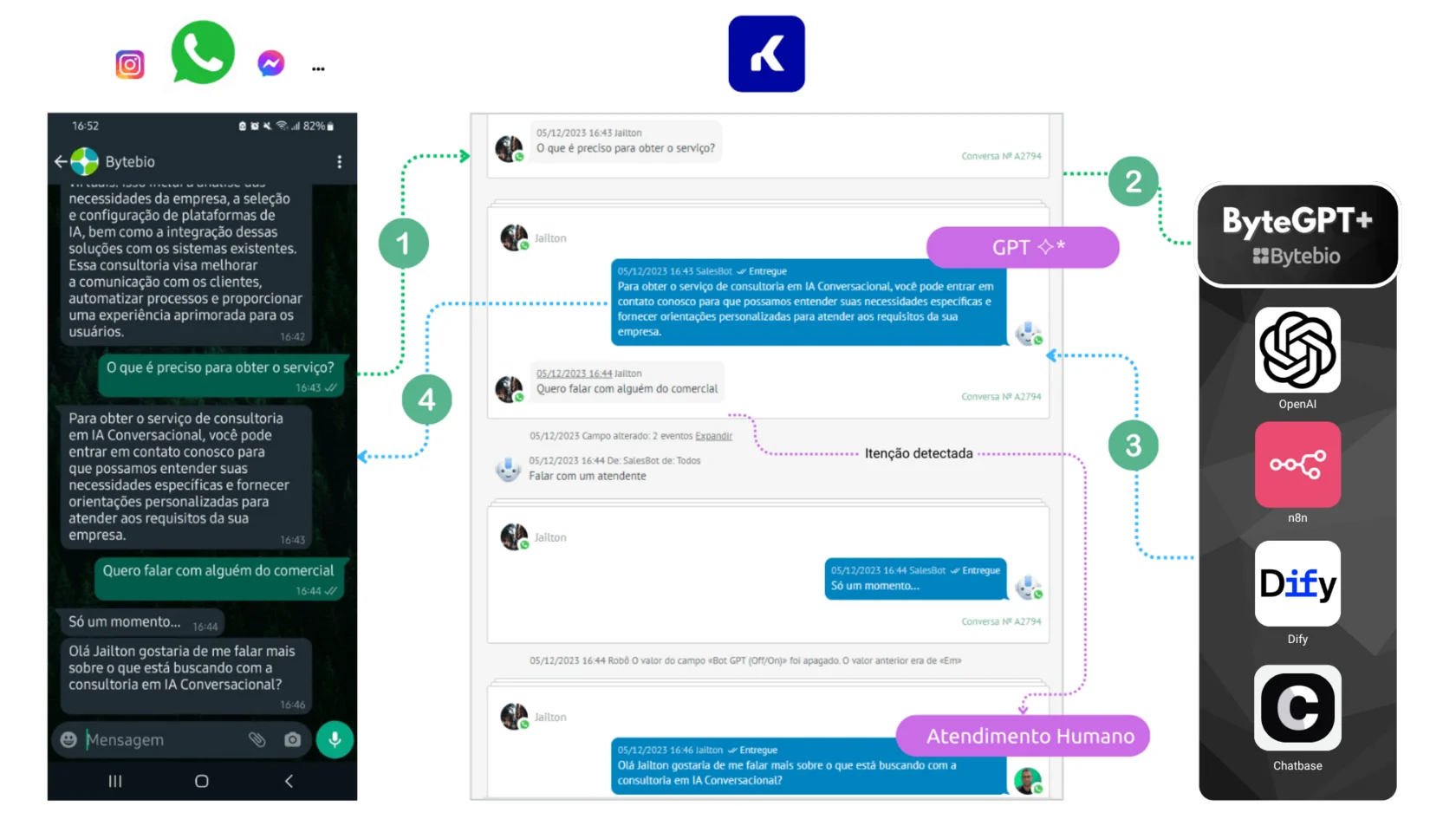Tap the 'O que é preciso para obter o serviço?' bubble in WhatsApp
1456x819 pixels.
click(223, 375)
